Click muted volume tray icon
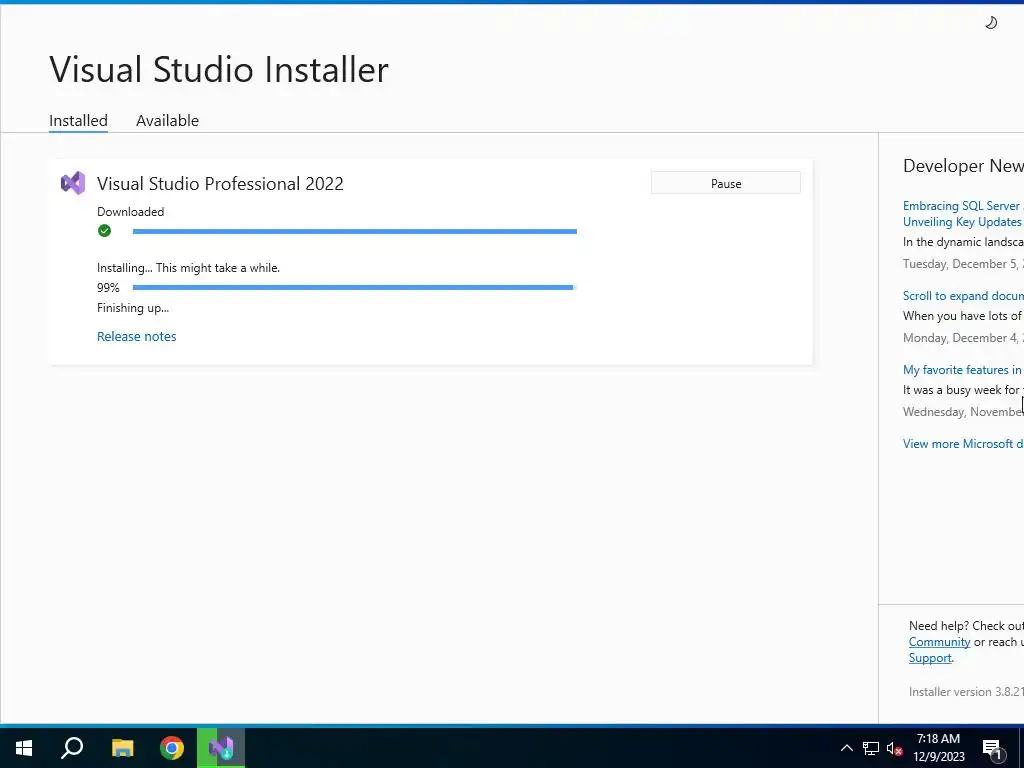 (x=894, y=748)
